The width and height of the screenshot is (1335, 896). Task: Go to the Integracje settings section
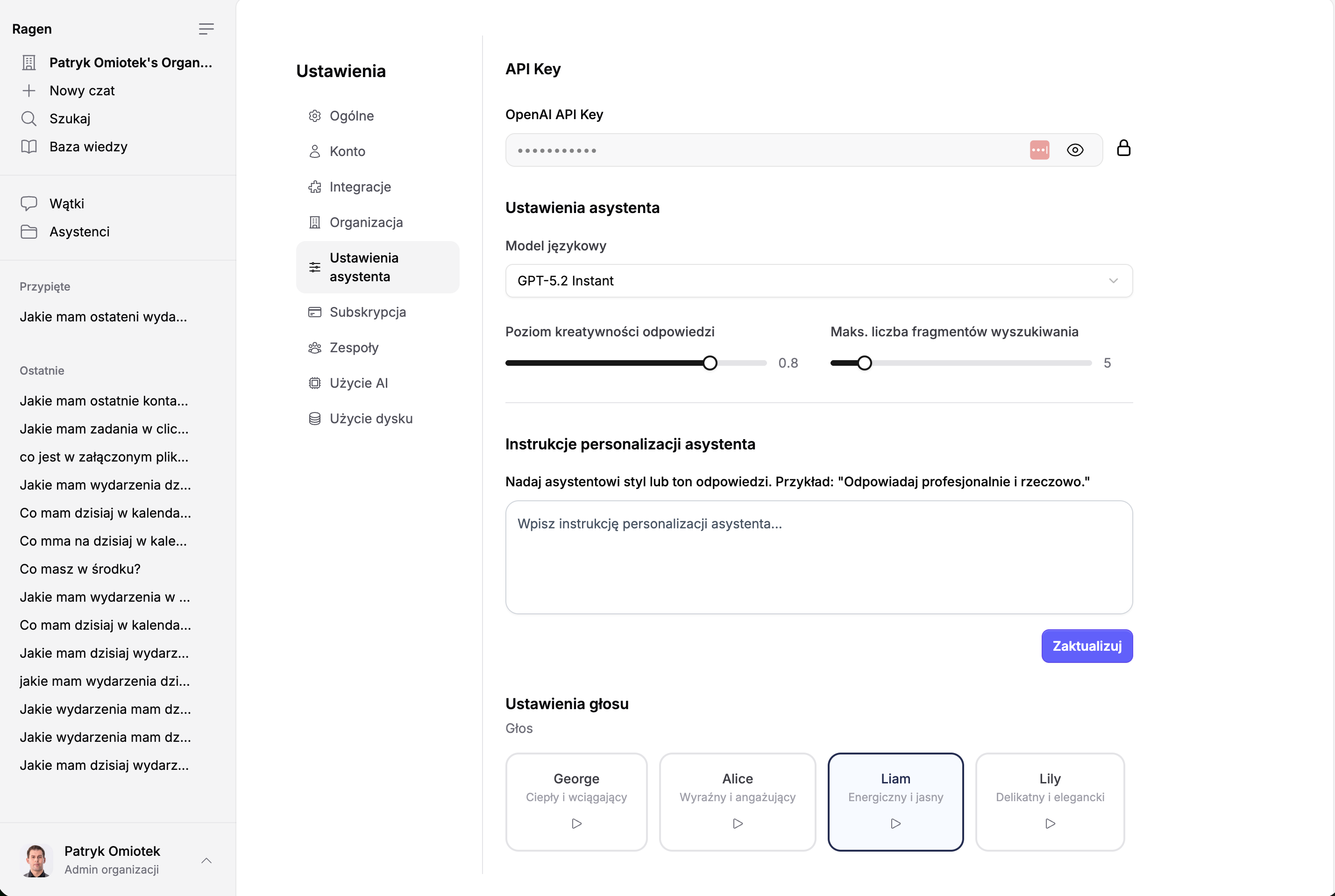360,187
